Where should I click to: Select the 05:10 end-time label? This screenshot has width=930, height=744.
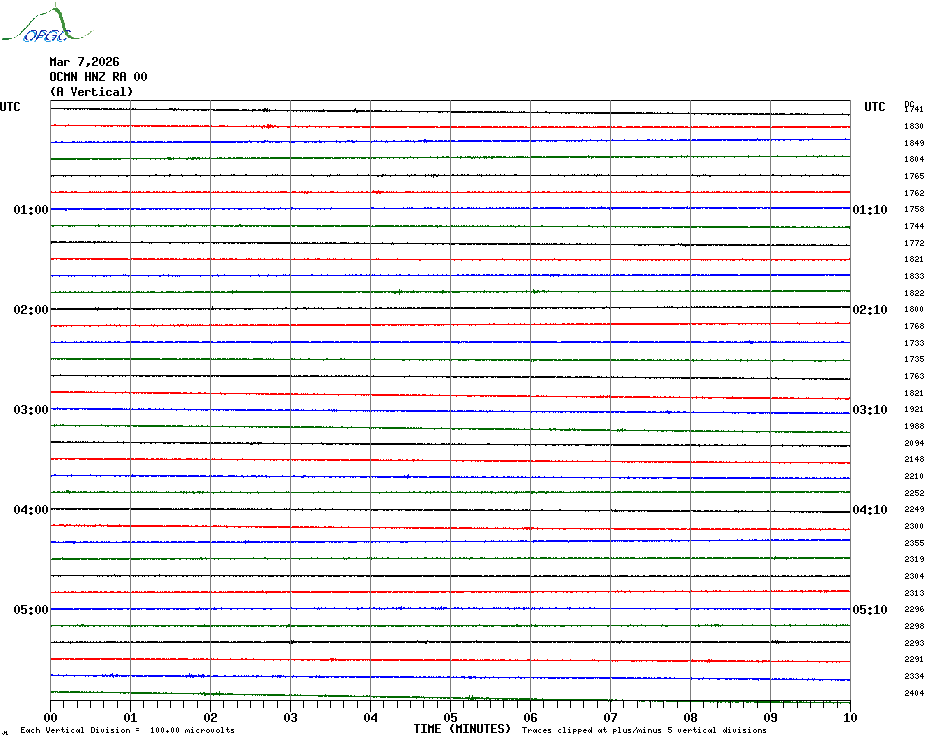869,610
